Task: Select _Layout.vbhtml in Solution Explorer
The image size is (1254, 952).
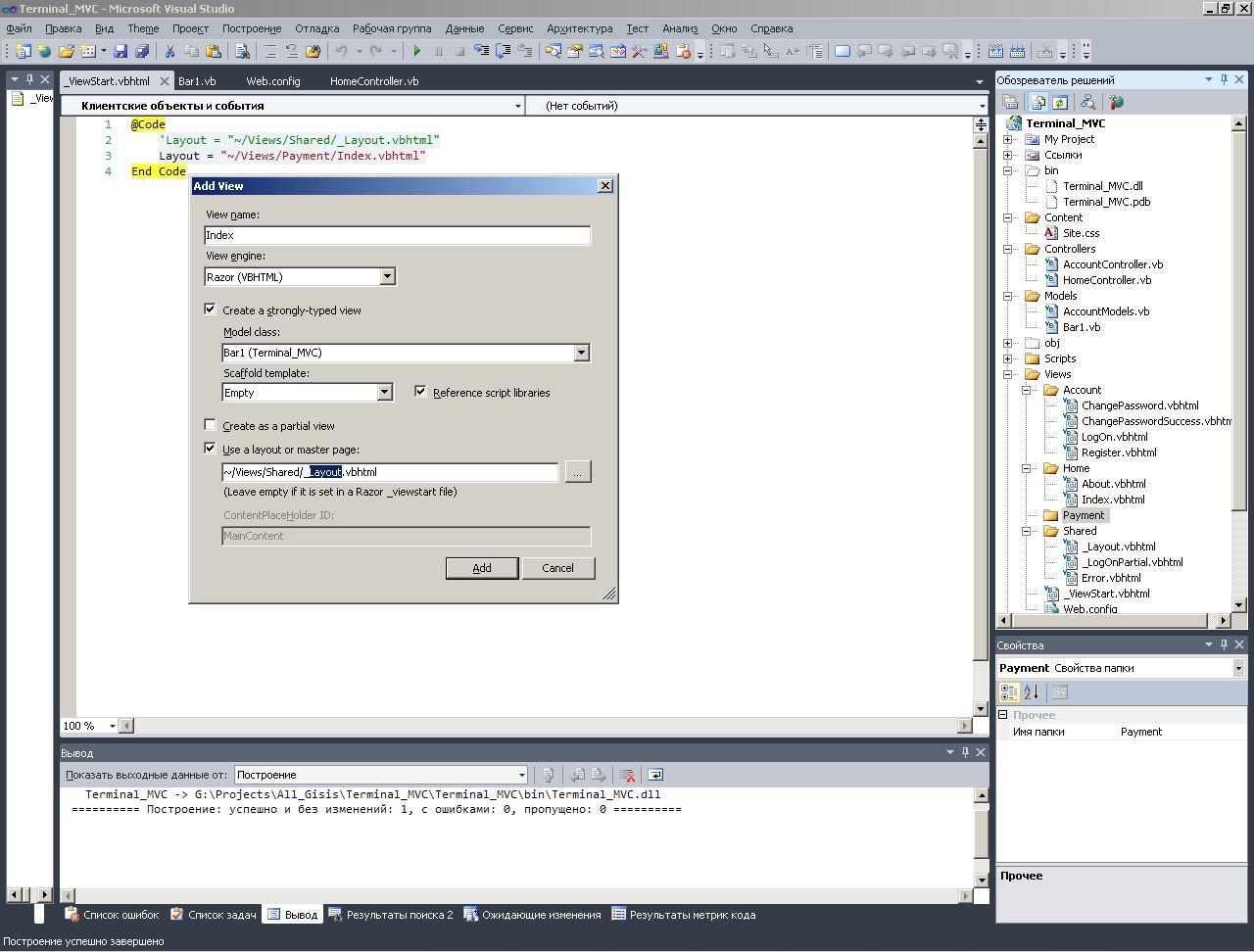Action: coord(1118,547)
